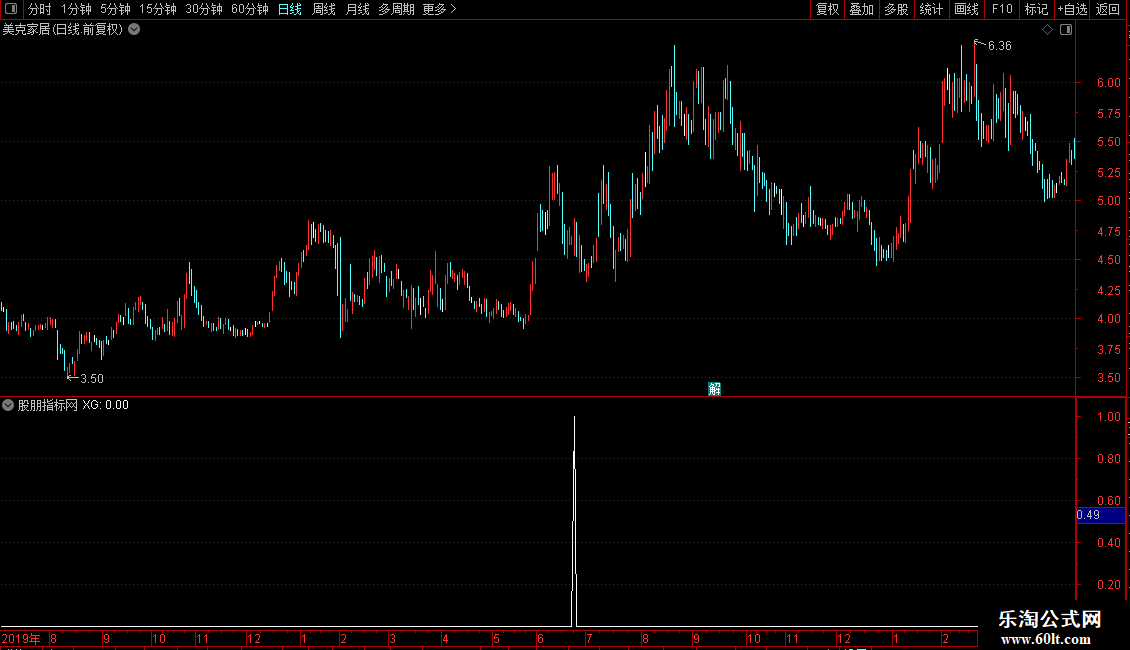Screen dimensions: 1130x650
Task: Select the 60分钟 period tab
Action: coord(250,9)
